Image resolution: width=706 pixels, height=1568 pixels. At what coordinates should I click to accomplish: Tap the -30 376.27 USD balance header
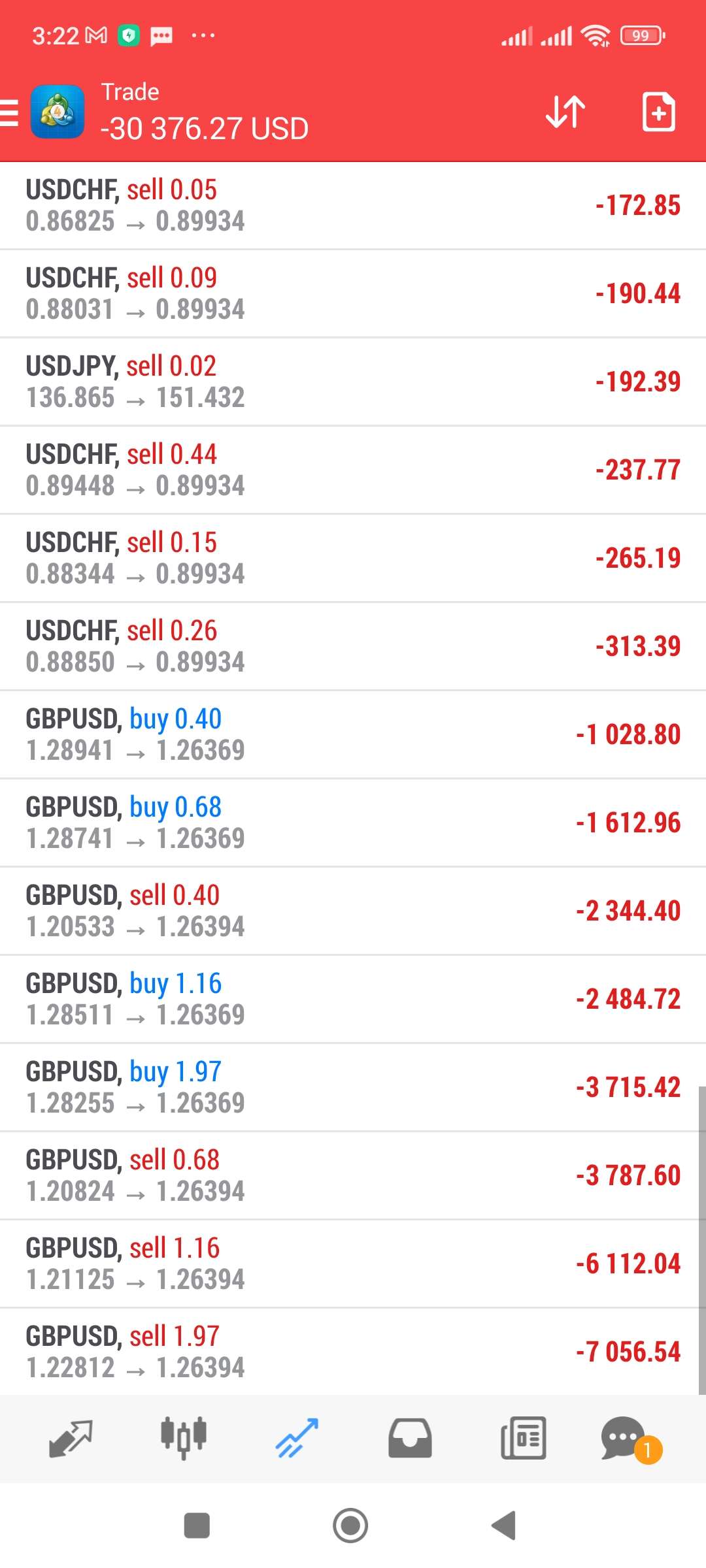click(204, 129)
